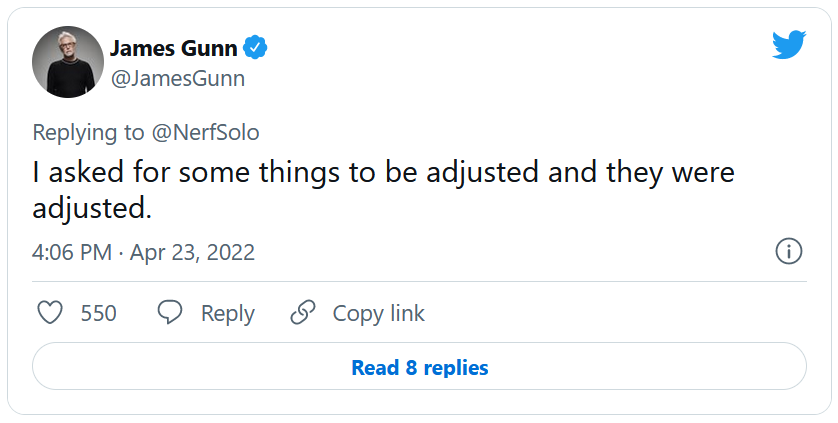Open the Twitter info circle icon
The height and width of the screenshot is (423, 838).
(789, 252)
